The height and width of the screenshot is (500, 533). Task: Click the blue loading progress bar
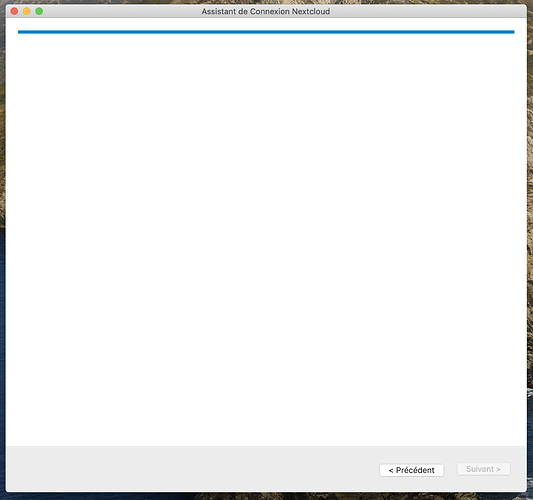click(266, 32)
